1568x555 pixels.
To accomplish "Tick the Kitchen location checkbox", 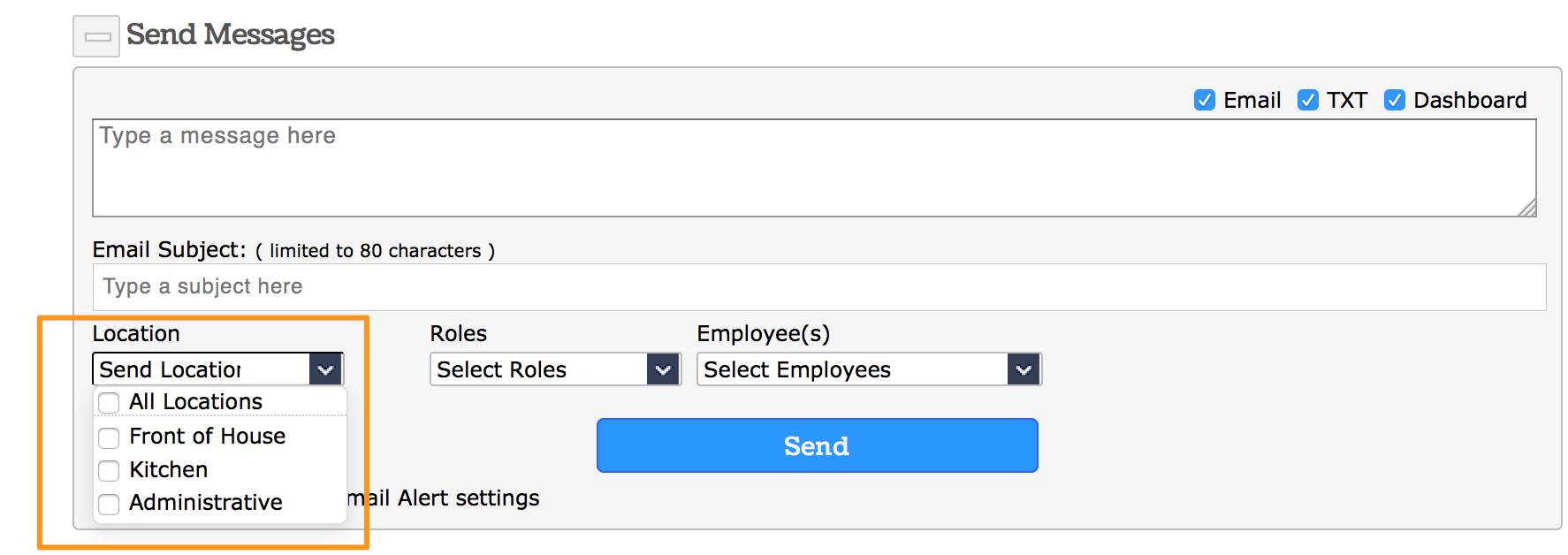I will click(109, 470).
